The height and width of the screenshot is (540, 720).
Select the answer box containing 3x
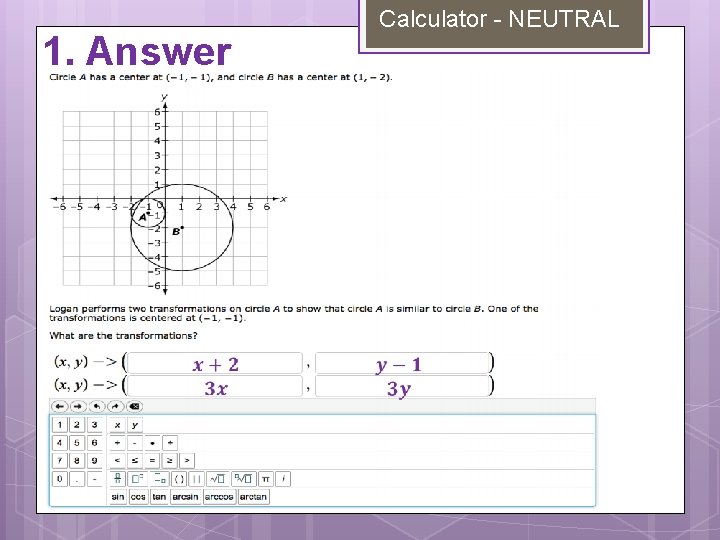click(x=215, y=386)
